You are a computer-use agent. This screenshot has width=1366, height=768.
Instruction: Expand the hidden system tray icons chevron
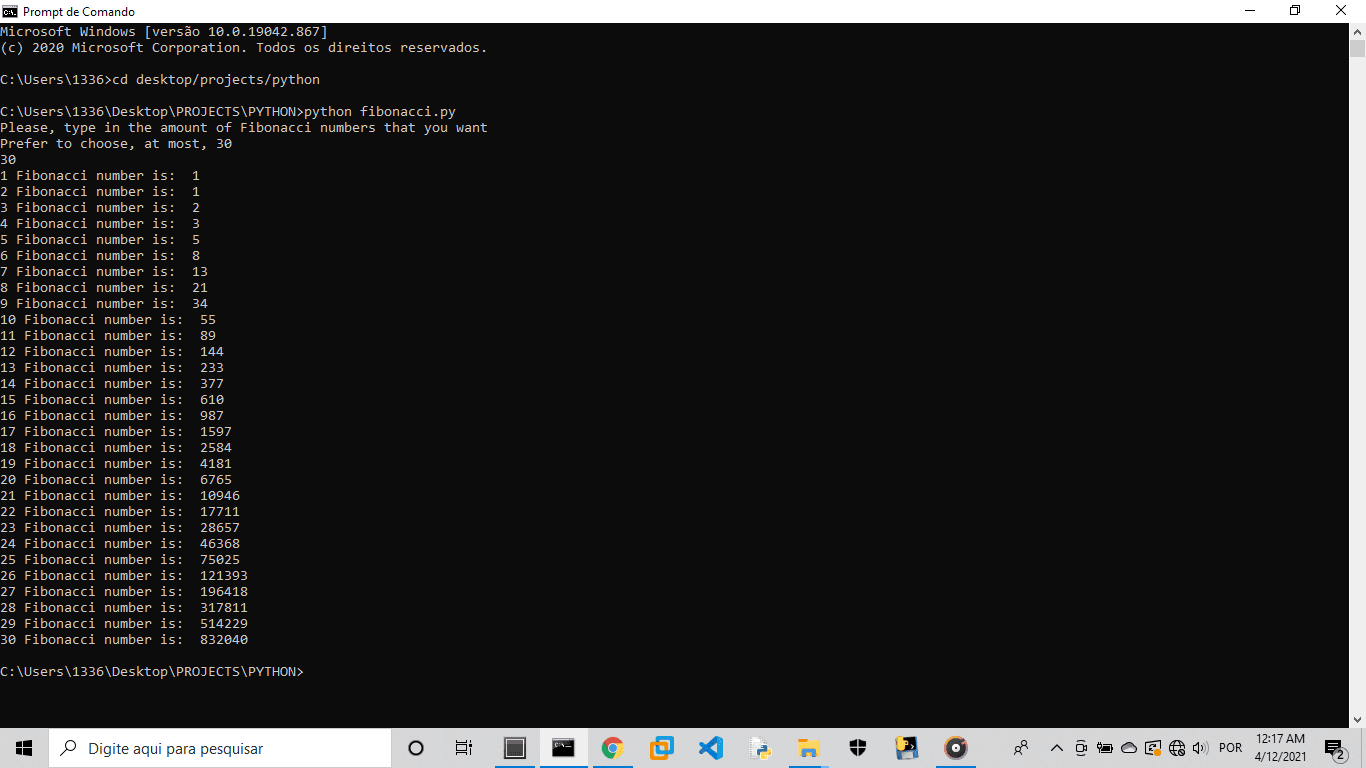click(x=1056, y=748)
